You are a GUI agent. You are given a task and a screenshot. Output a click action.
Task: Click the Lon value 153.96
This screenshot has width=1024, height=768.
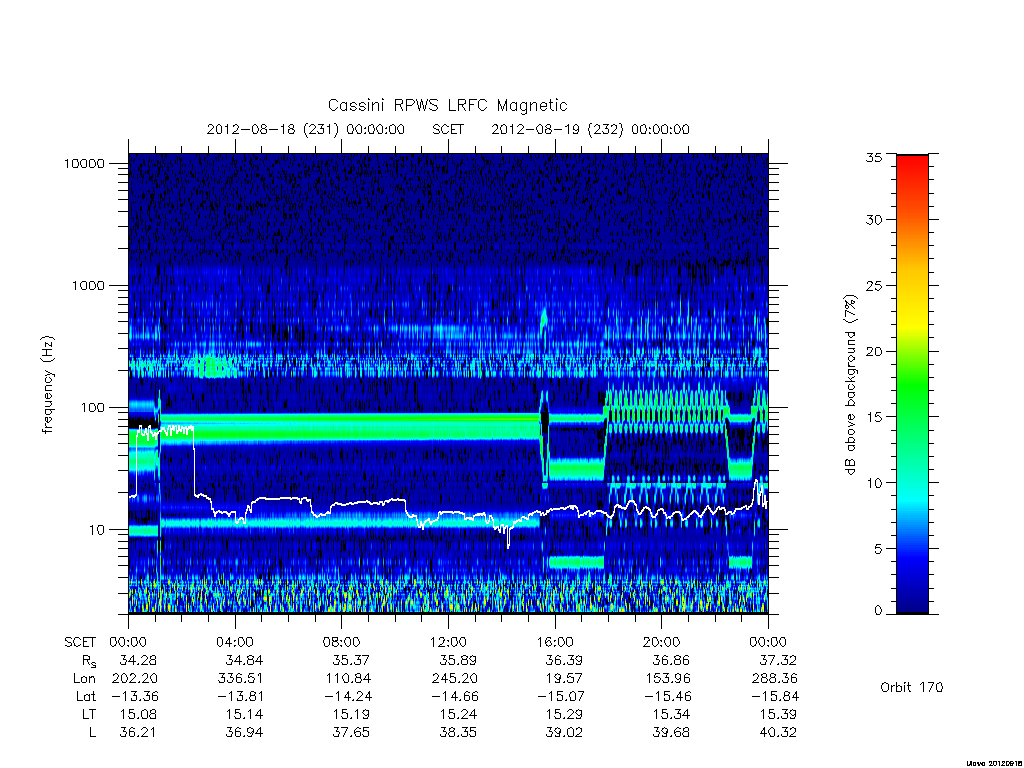click(x=667, y=679)
